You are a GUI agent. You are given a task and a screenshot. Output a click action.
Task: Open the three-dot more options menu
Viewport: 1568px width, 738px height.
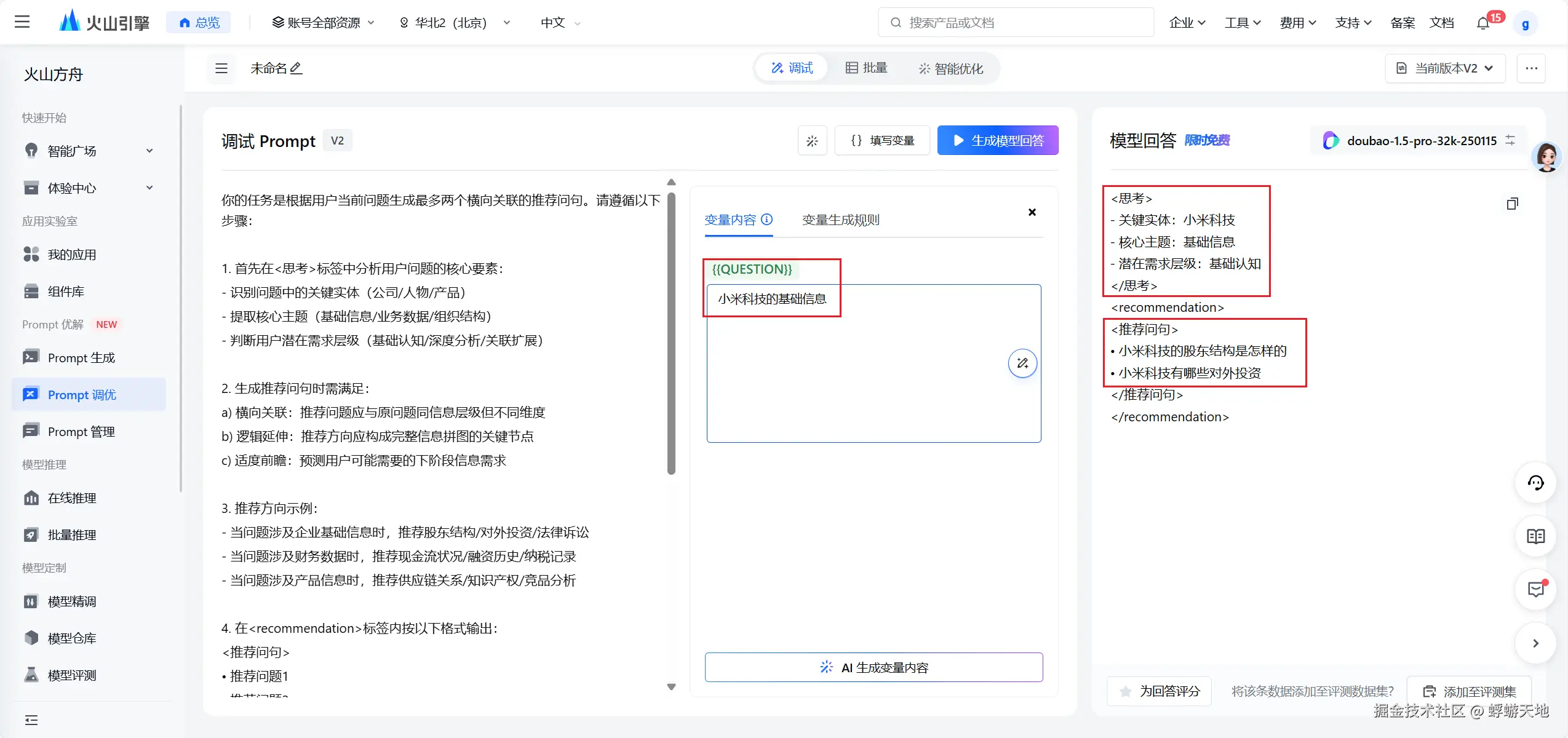coord(1531,68)
